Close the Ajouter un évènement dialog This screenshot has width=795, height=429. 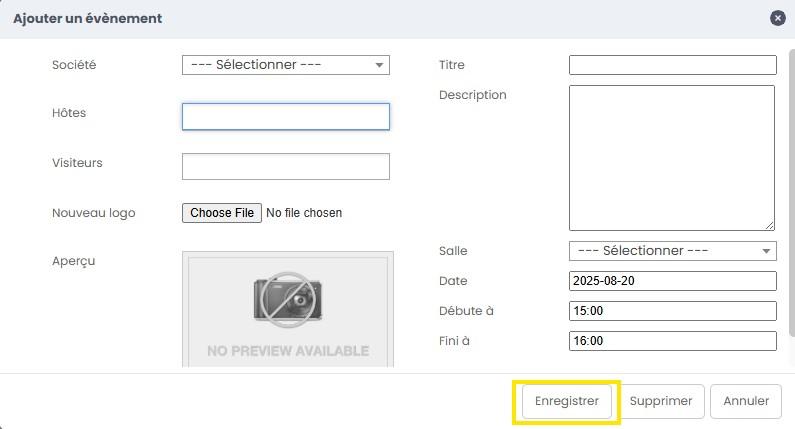coord(777,18)
